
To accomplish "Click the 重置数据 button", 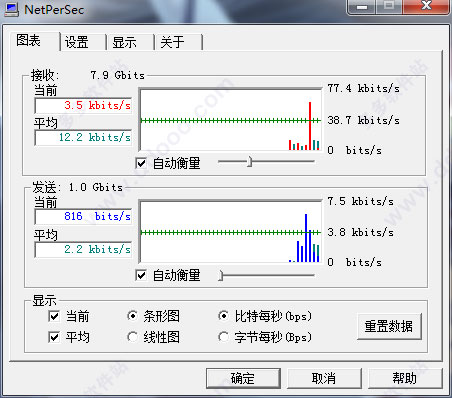I will pyautogui.click(x=389, y=326).
